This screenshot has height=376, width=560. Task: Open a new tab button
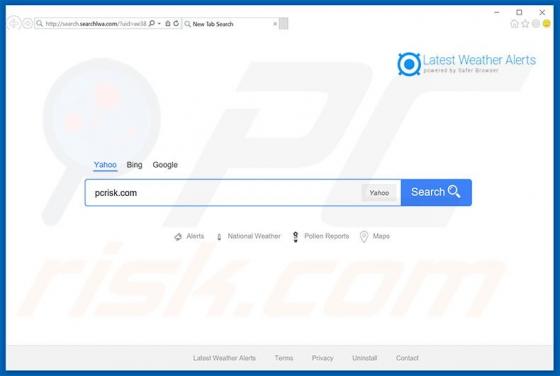click(284, 24)
